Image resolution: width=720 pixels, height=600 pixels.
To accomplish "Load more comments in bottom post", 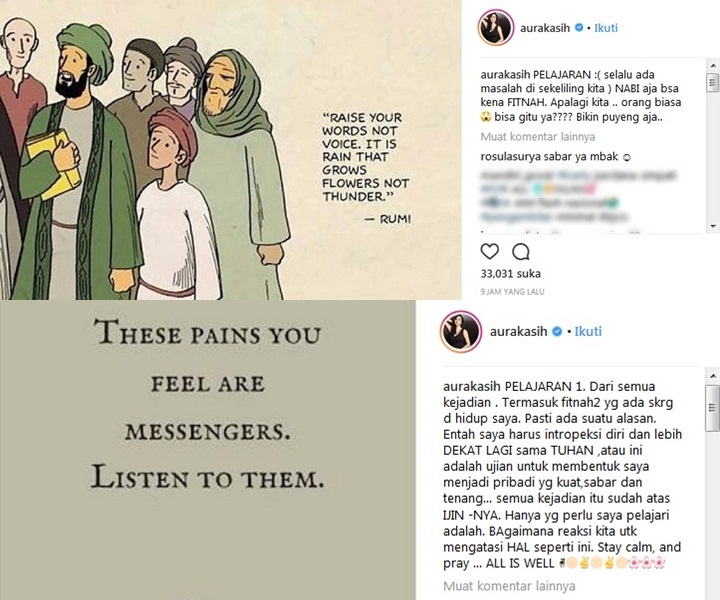I will [509, 586].
